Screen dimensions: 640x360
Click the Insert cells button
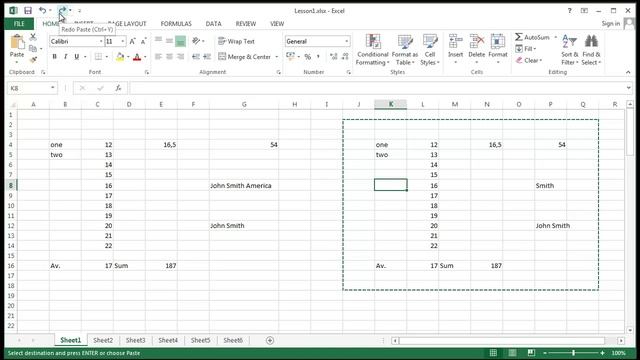click(456, 49)
